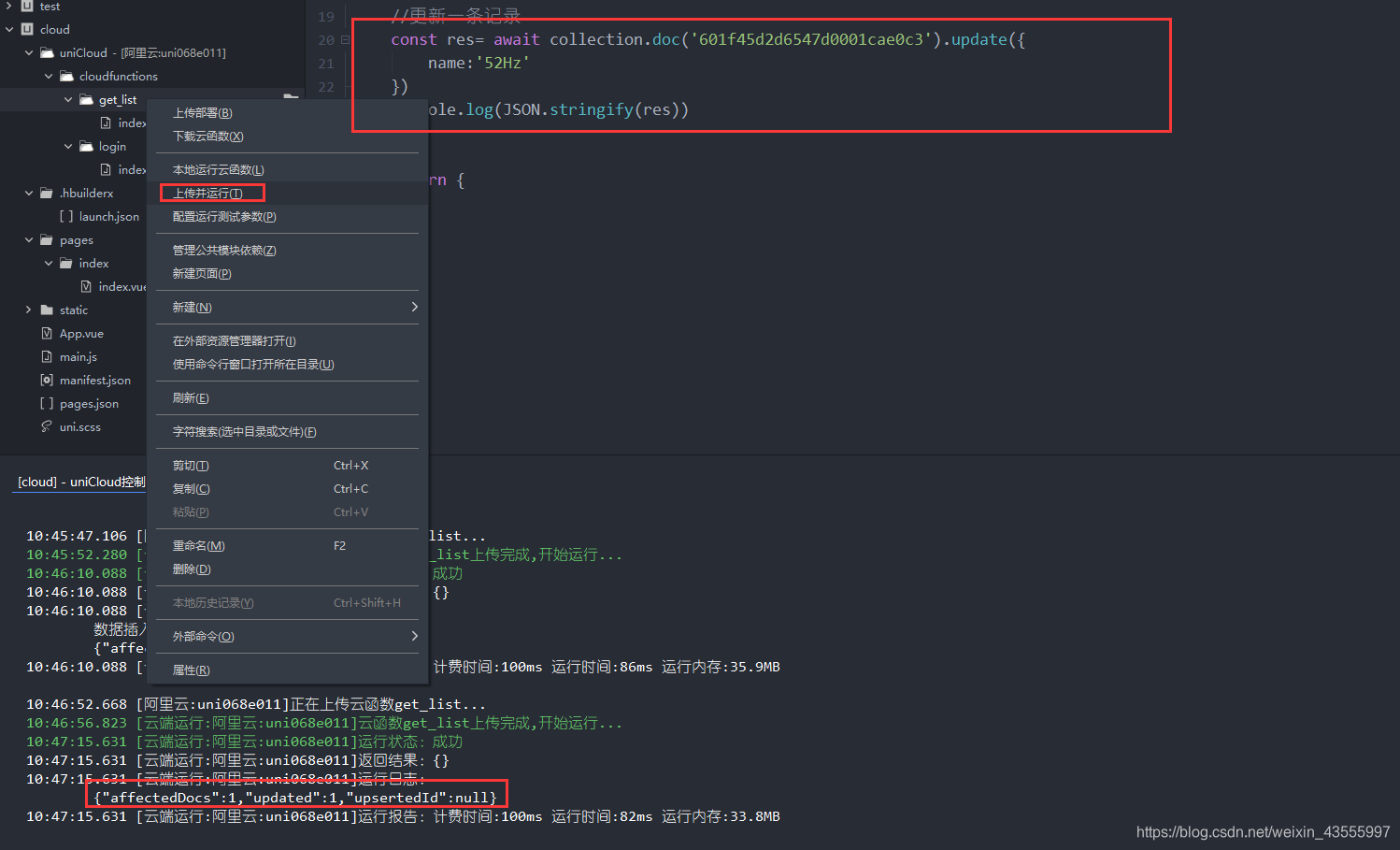Collapse the login folder chevron
Viewport: 1400px width, 850px height.
pos(68,146)
